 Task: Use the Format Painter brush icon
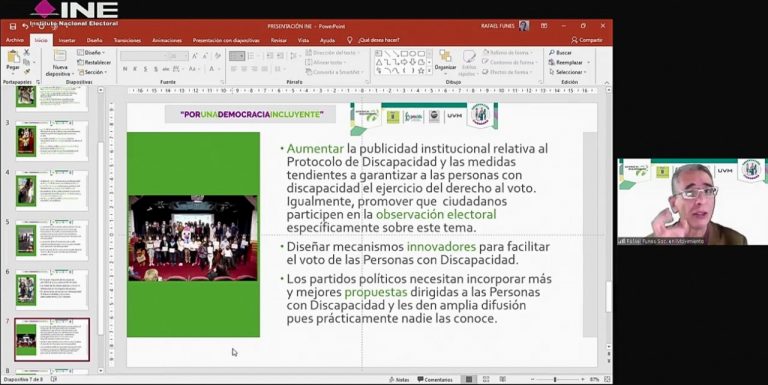[x=27, y=72]
